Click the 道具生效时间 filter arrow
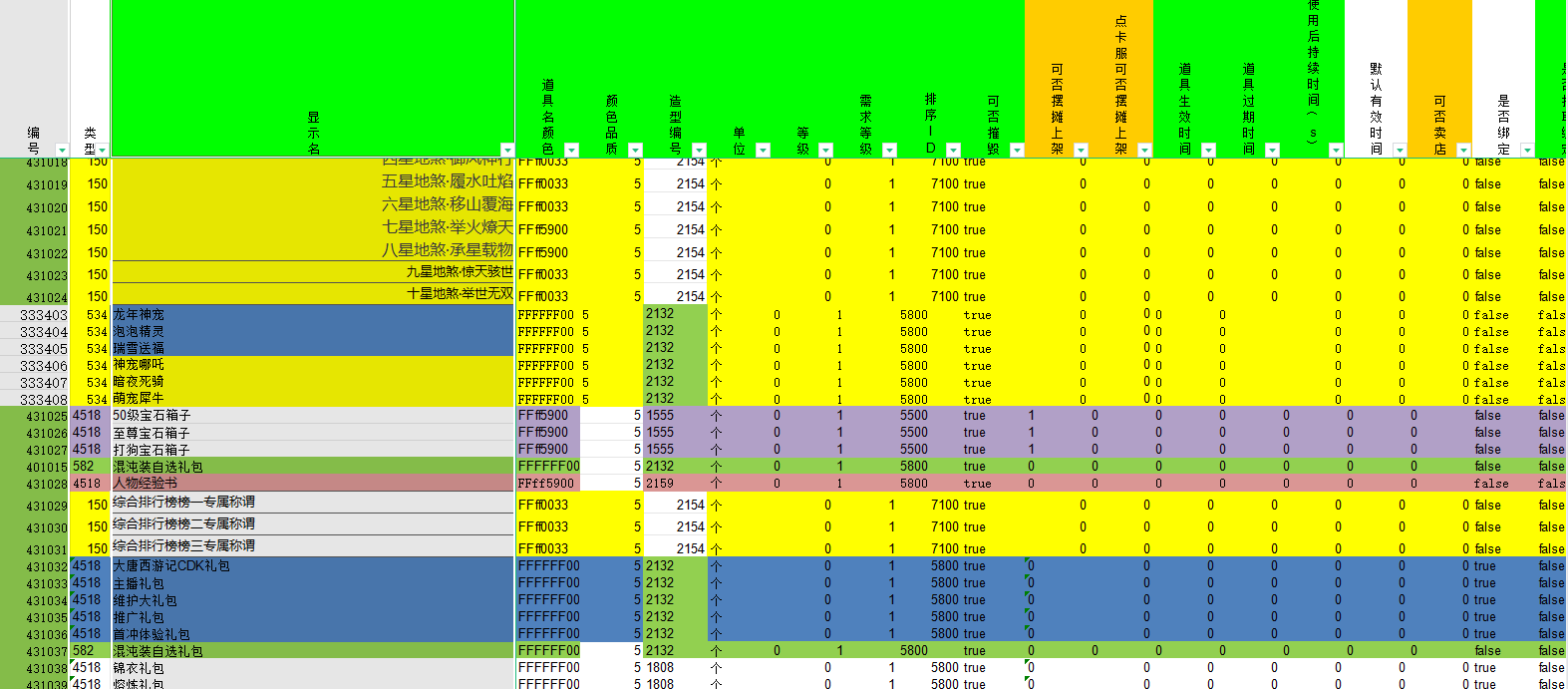This screenshot has width=1568, height=689. click(1208, 151)
